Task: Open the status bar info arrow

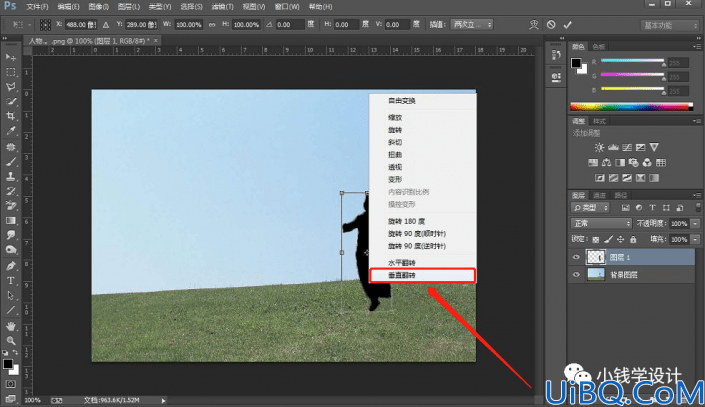Action: coord(163,400)
